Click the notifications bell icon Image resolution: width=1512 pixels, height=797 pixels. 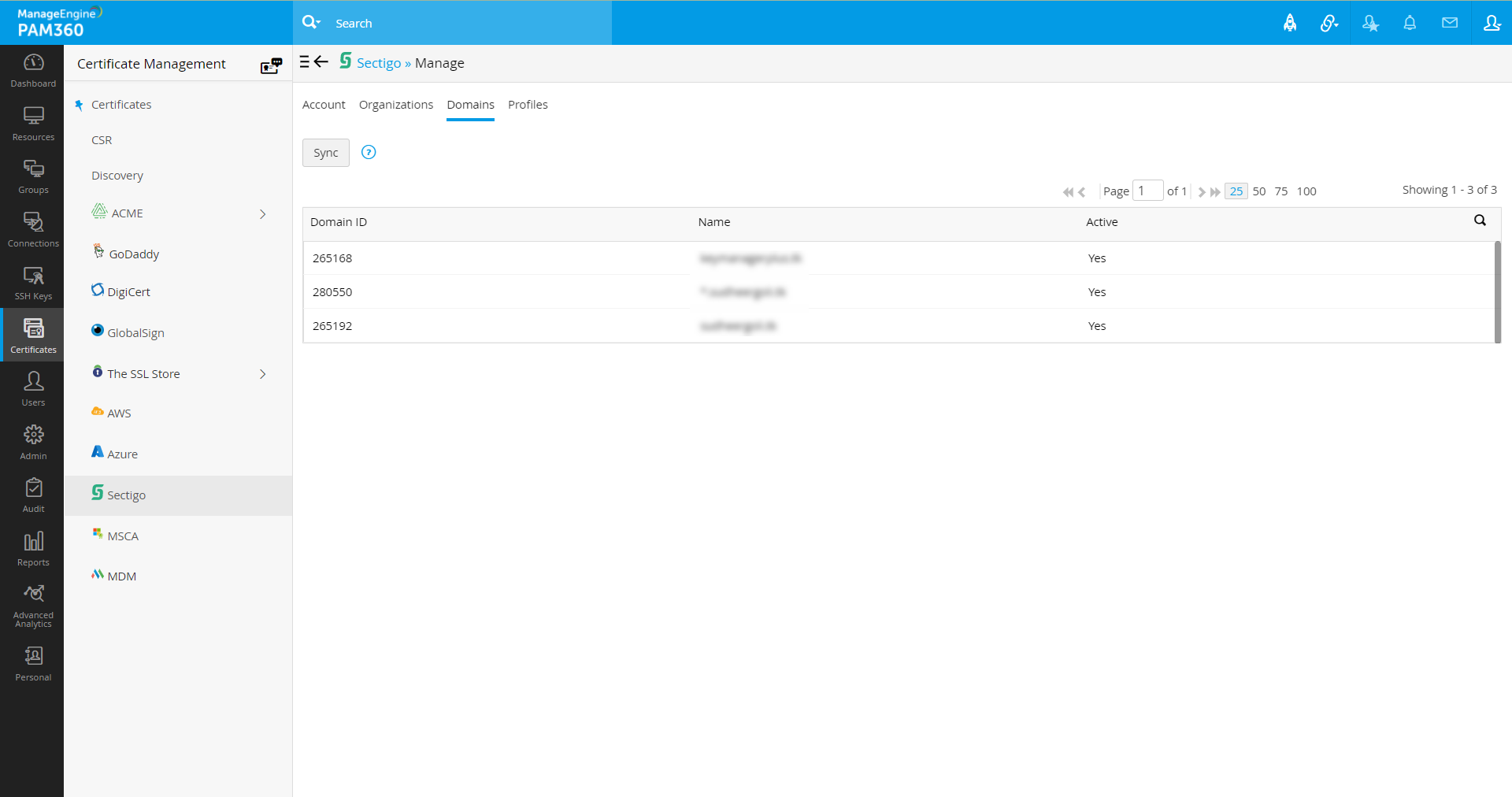[x=1410, y=23]
